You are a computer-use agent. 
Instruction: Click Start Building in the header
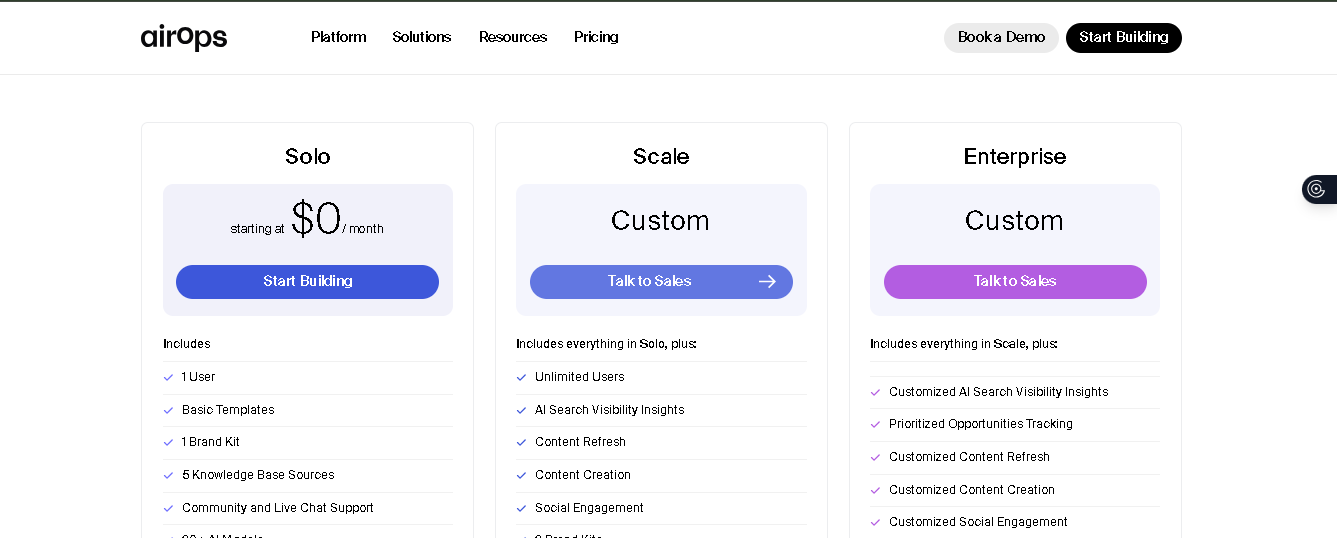(x=1124, y=38)
